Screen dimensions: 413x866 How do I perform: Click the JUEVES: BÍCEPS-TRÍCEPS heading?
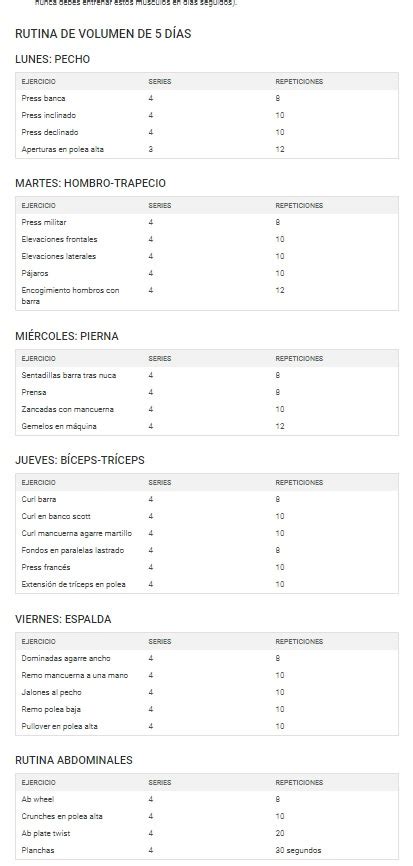click(x=80, y=460)
